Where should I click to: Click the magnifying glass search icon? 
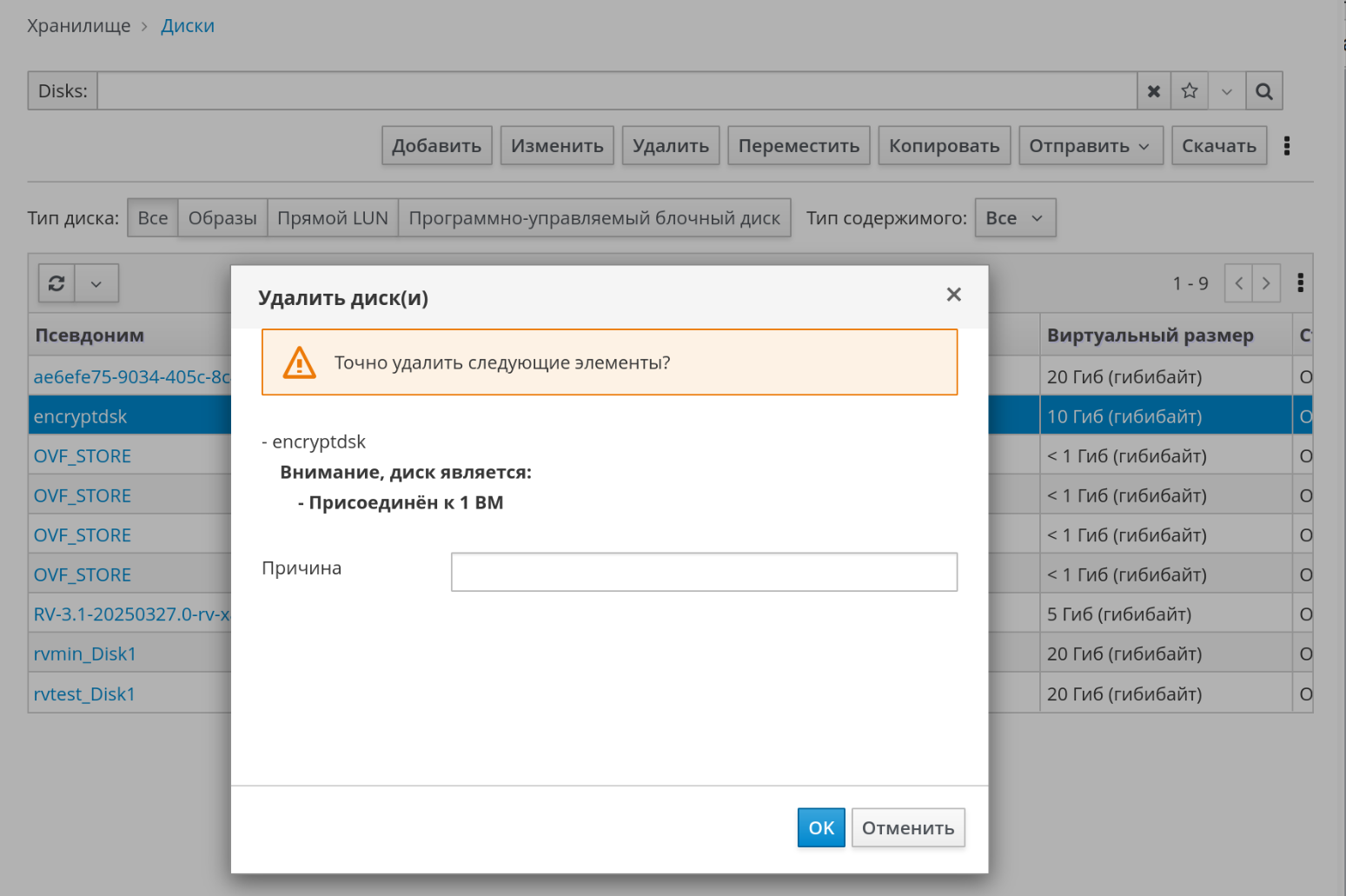1263,91
